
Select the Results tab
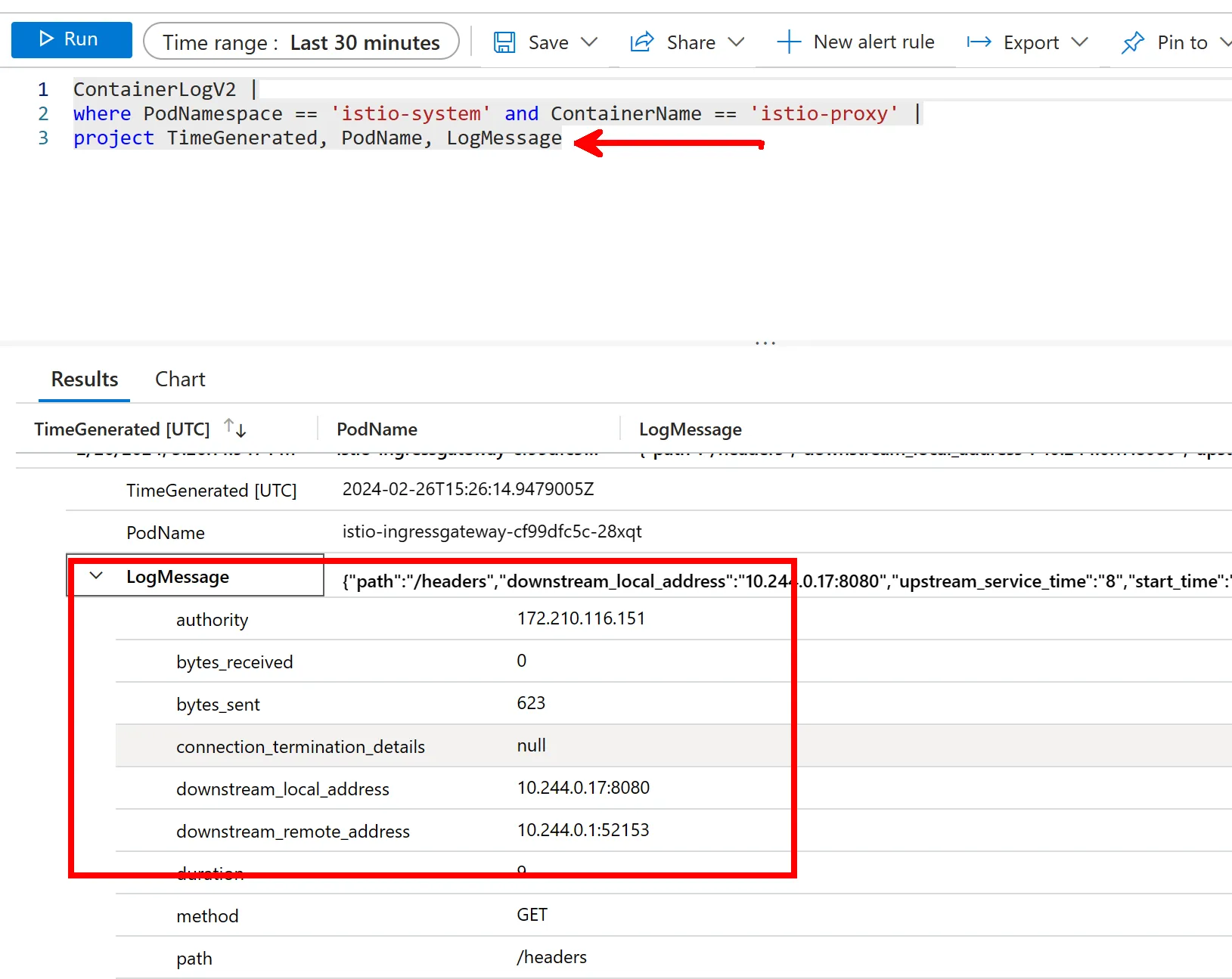click(x=84, y=380)
